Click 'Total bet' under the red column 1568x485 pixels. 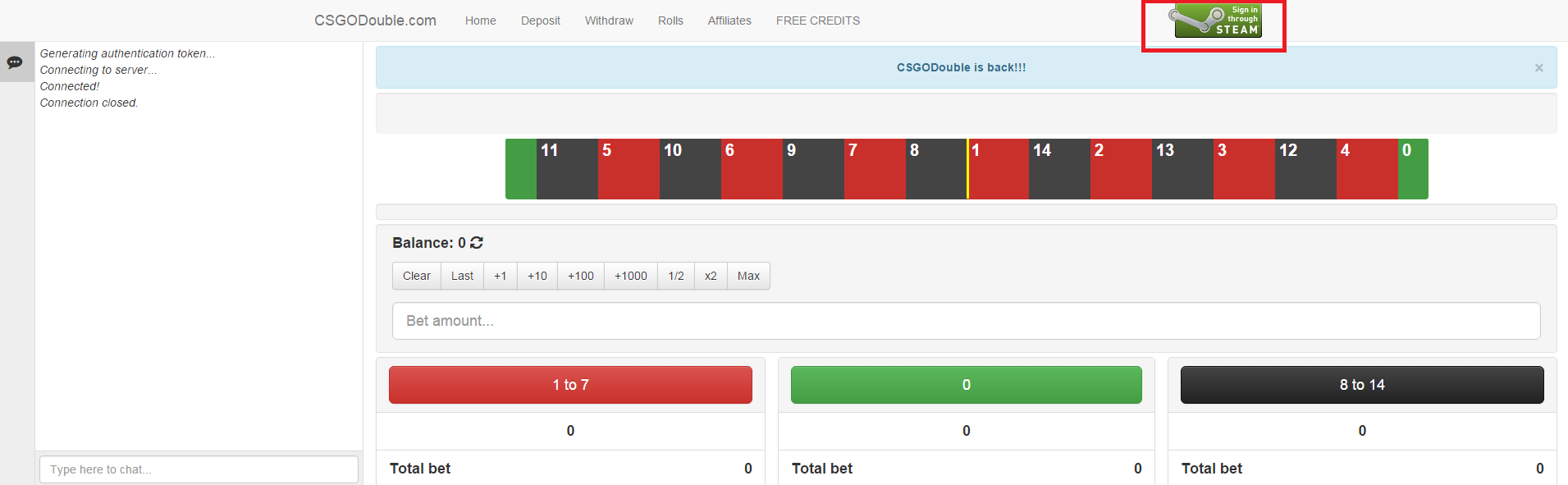(x=420, y=469)
